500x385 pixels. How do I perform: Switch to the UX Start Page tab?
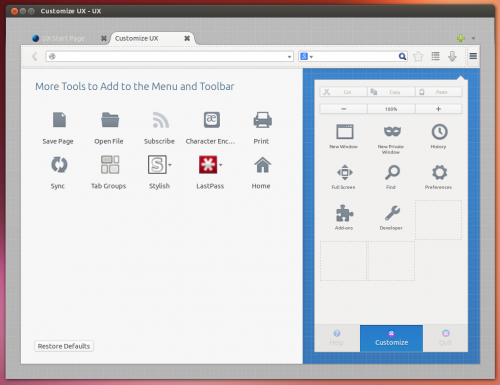(x=63, y=38)
